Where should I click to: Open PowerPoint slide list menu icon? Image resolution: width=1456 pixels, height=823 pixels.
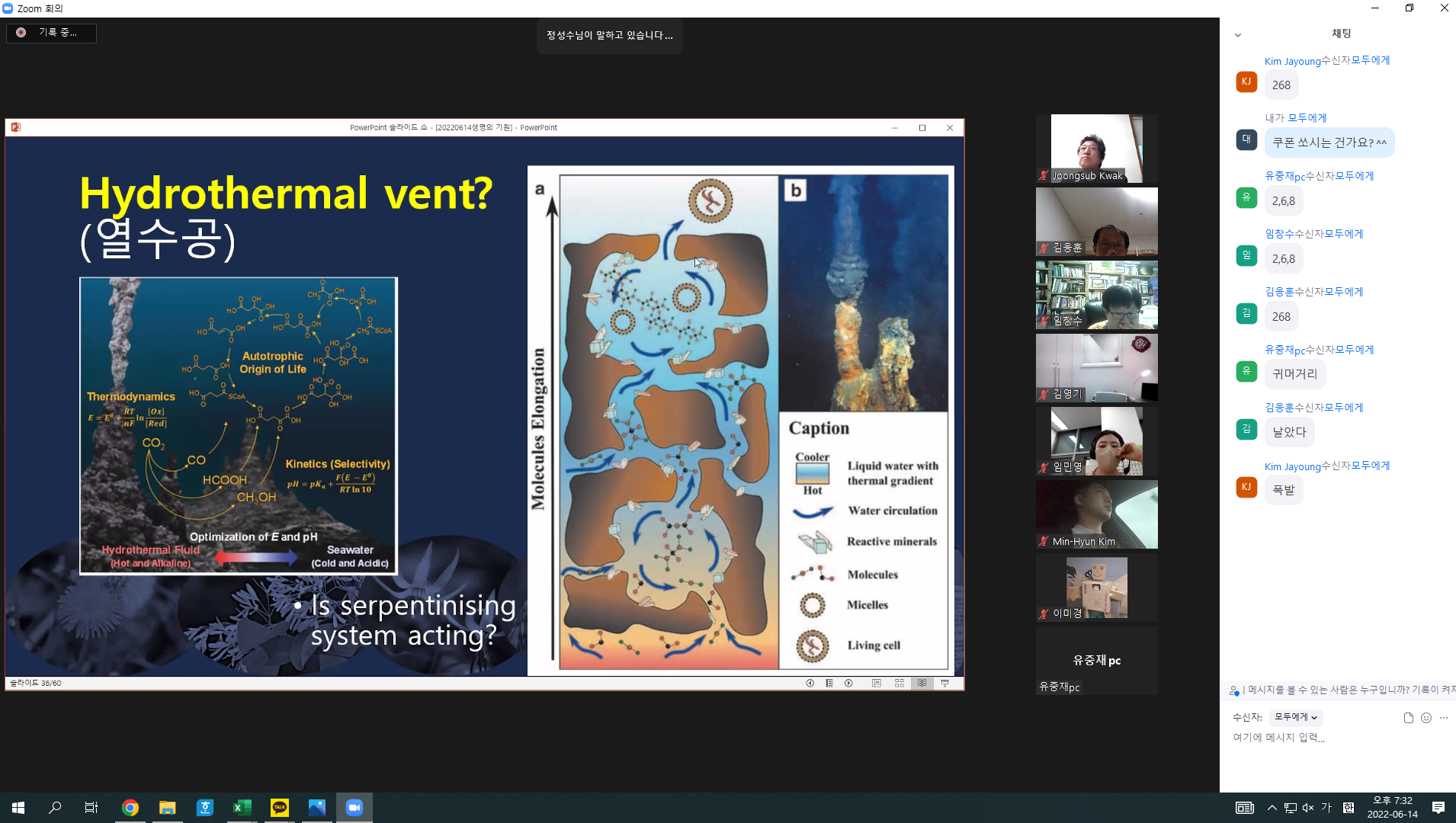(x=829, y=684)
